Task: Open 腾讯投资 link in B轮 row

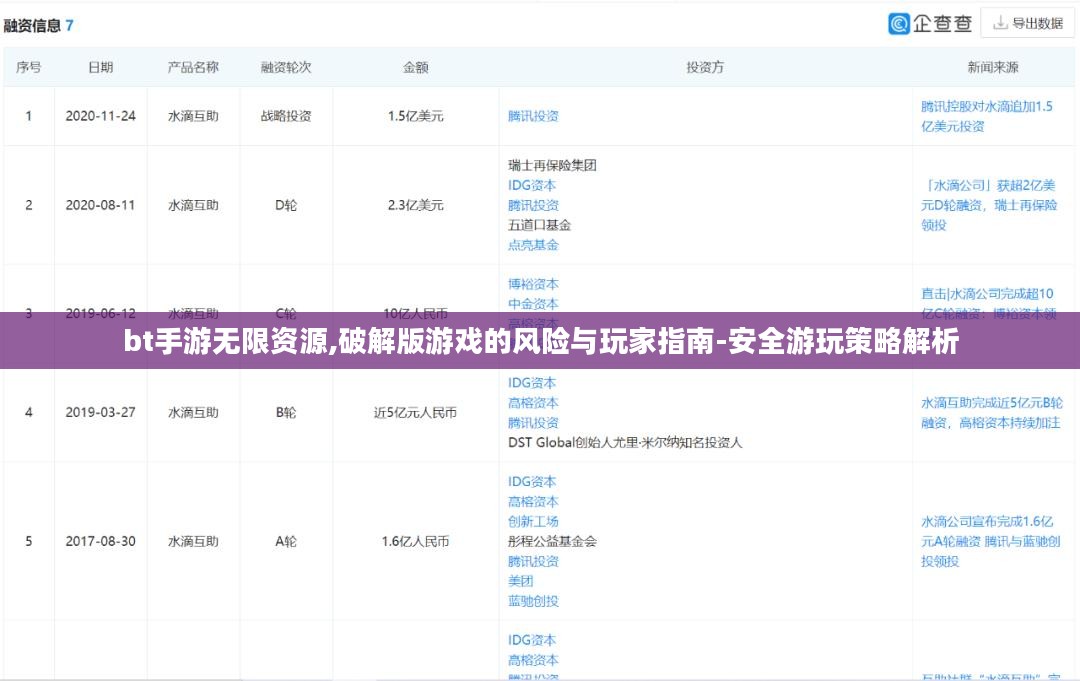Action: coord(533,423)
